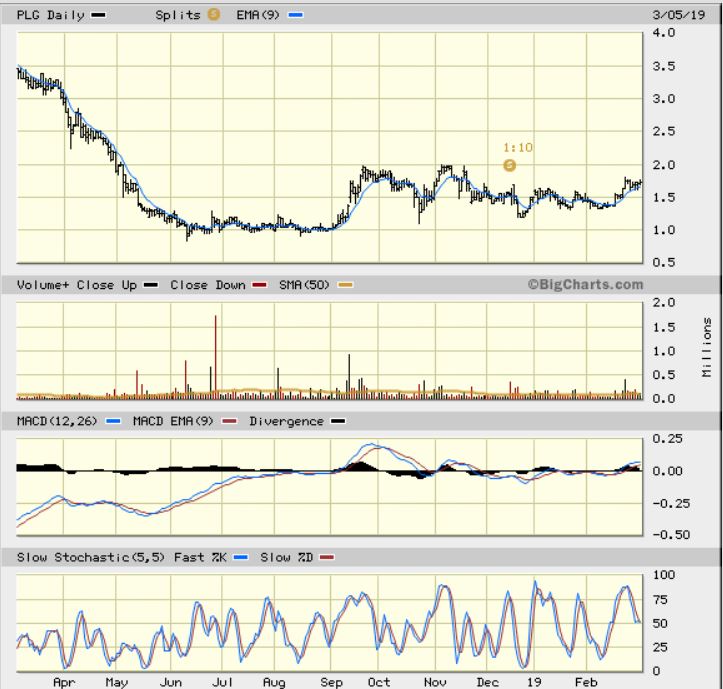The width and height of the screenshot is (723, 689).
Task: Click the '100' stochastic axis value
Action: click(664, 575)
